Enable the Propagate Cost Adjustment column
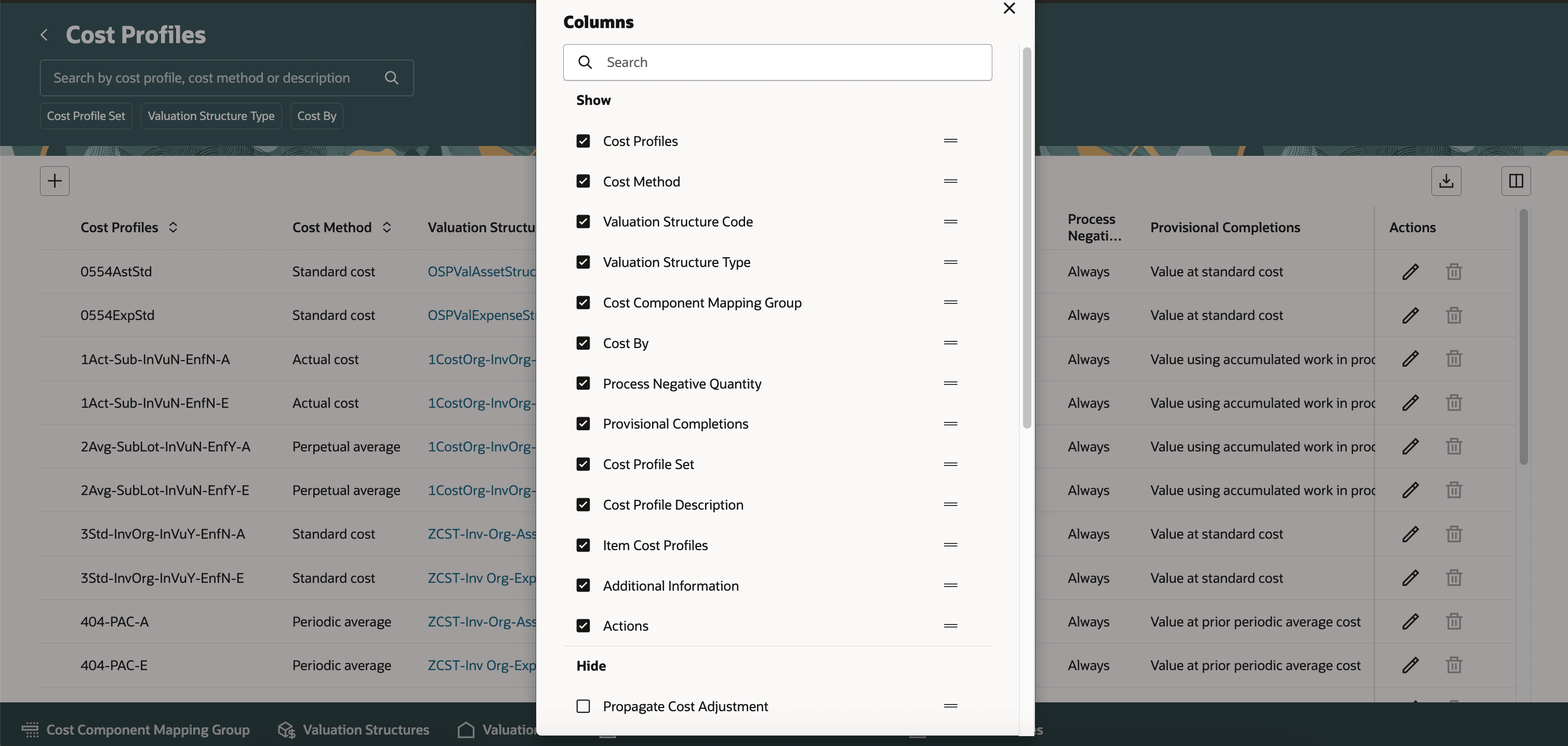The image size is (1568, 746). 584,706
